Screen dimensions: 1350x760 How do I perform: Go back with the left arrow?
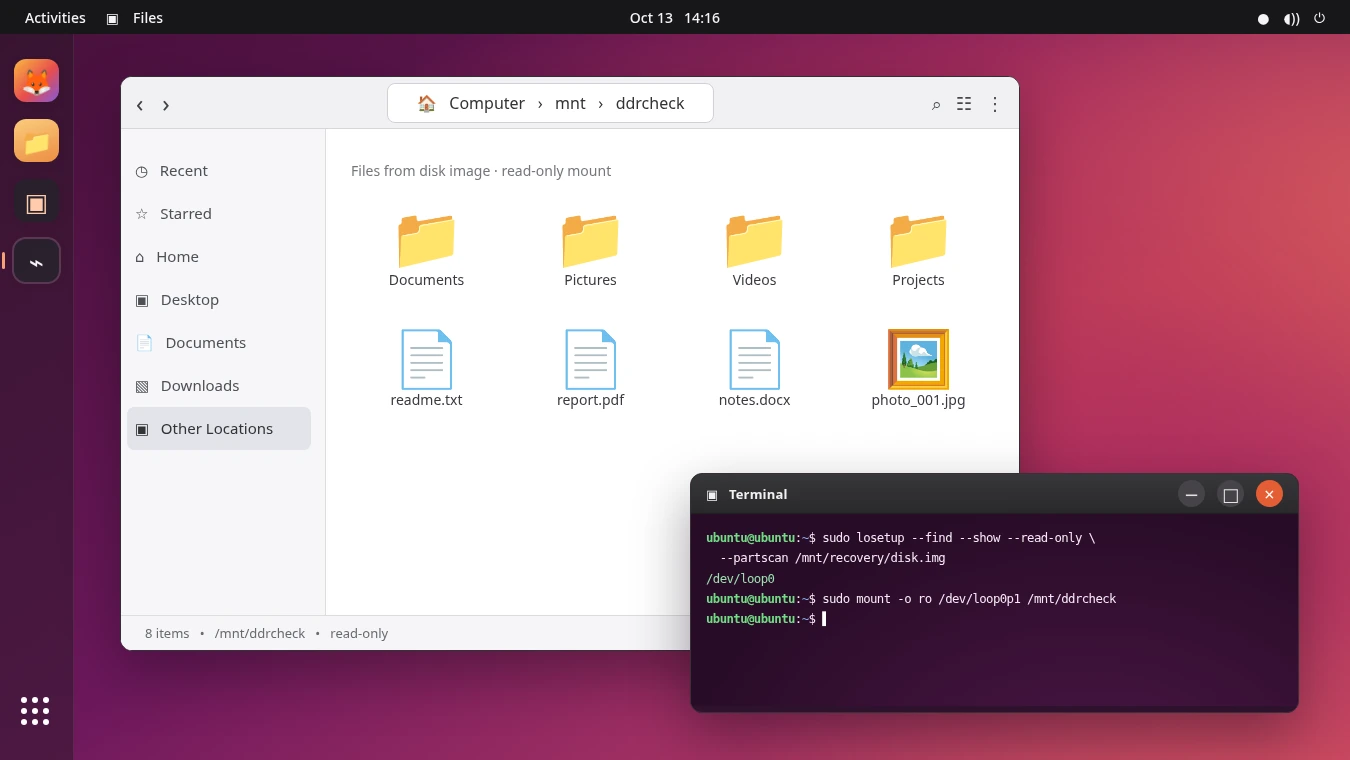tap(140, 104)
